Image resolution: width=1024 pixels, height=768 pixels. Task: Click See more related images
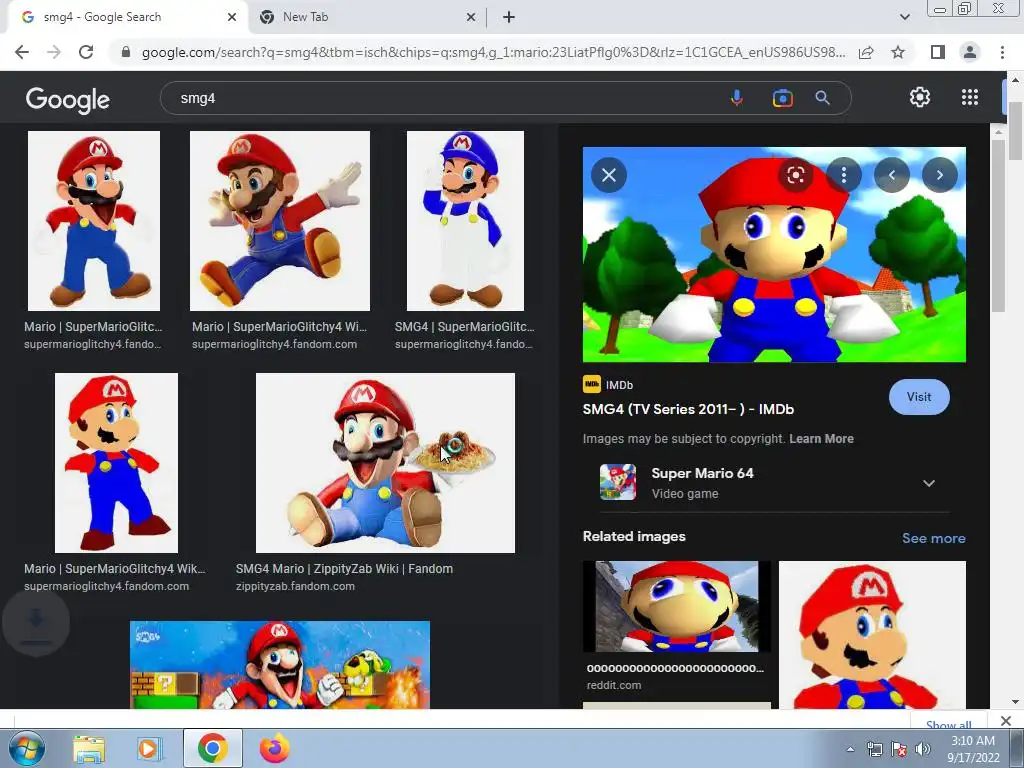pos(933,538)
